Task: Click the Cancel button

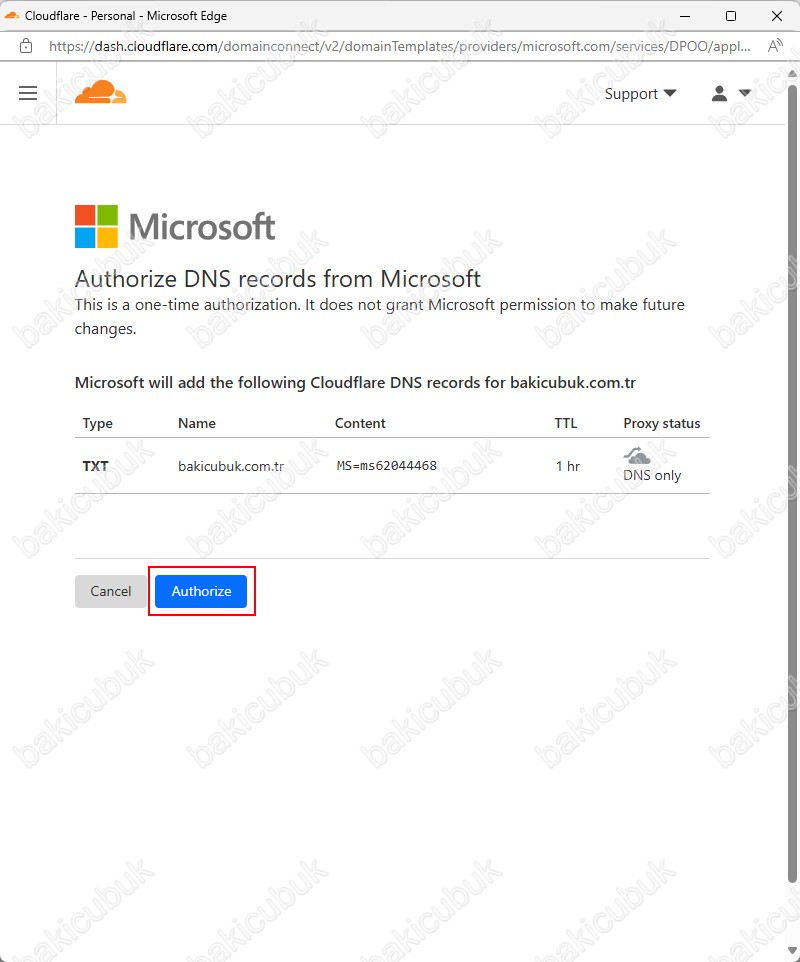Action: [110, 591]
